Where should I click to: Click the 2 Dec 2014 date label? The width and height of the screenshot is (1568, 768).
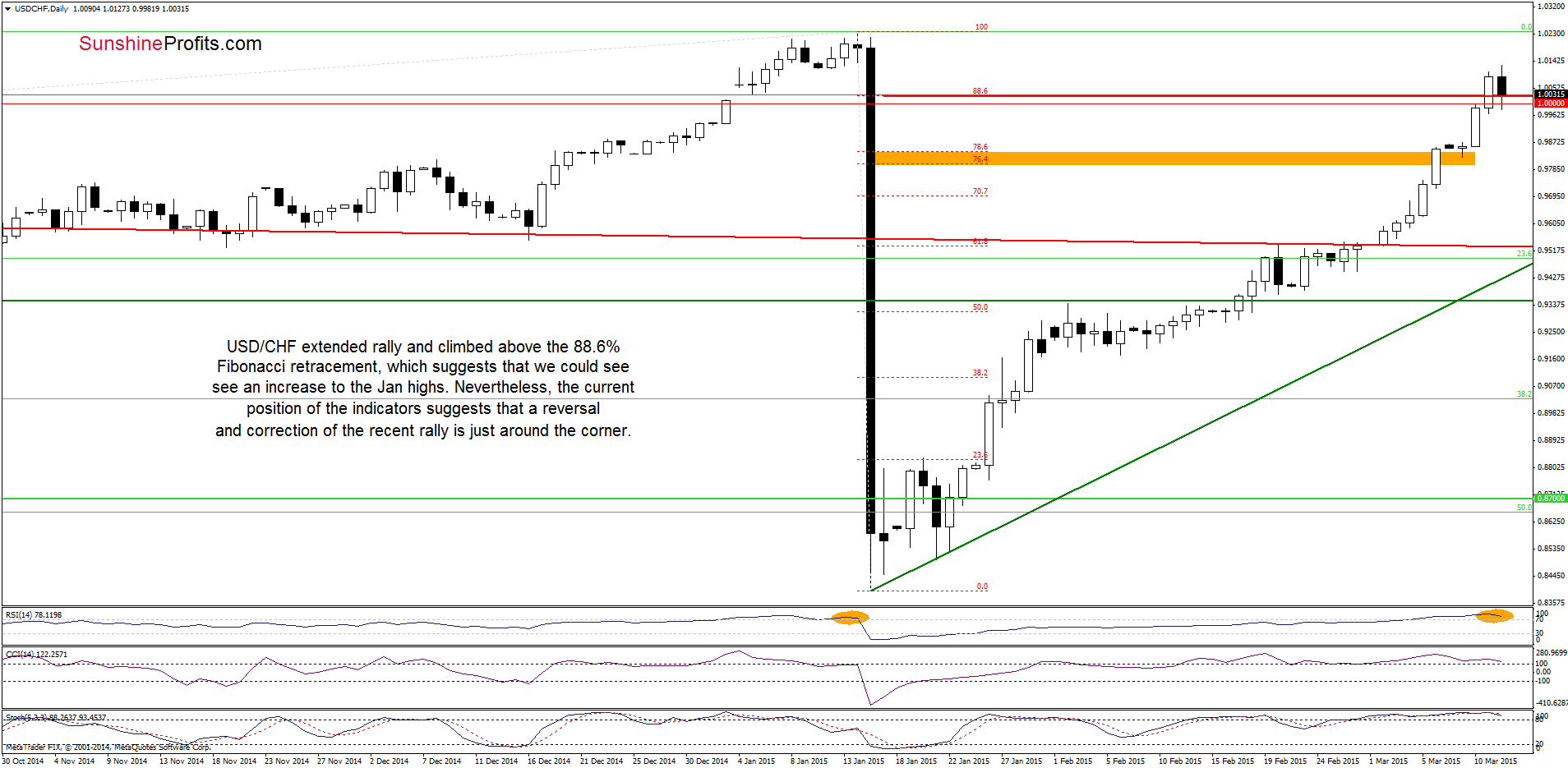coord(389,761)
